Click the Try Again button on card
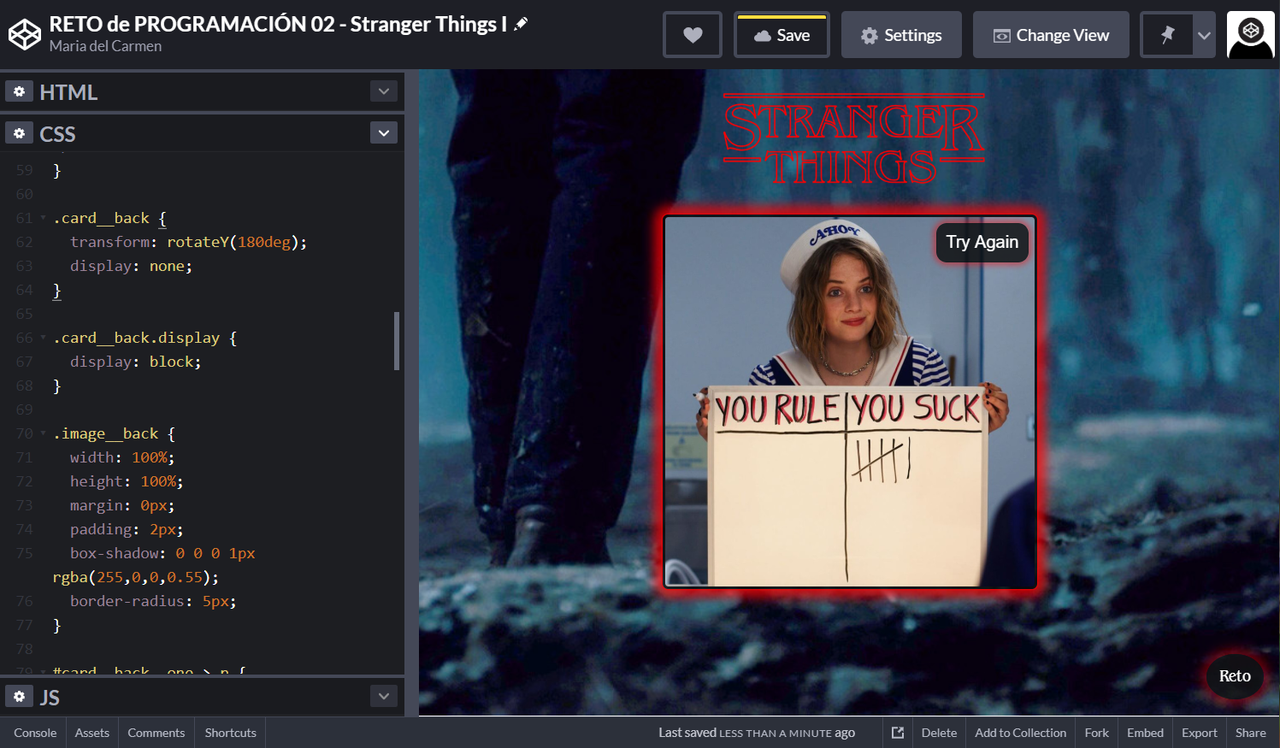1280x748 pixels. [982, 242]
